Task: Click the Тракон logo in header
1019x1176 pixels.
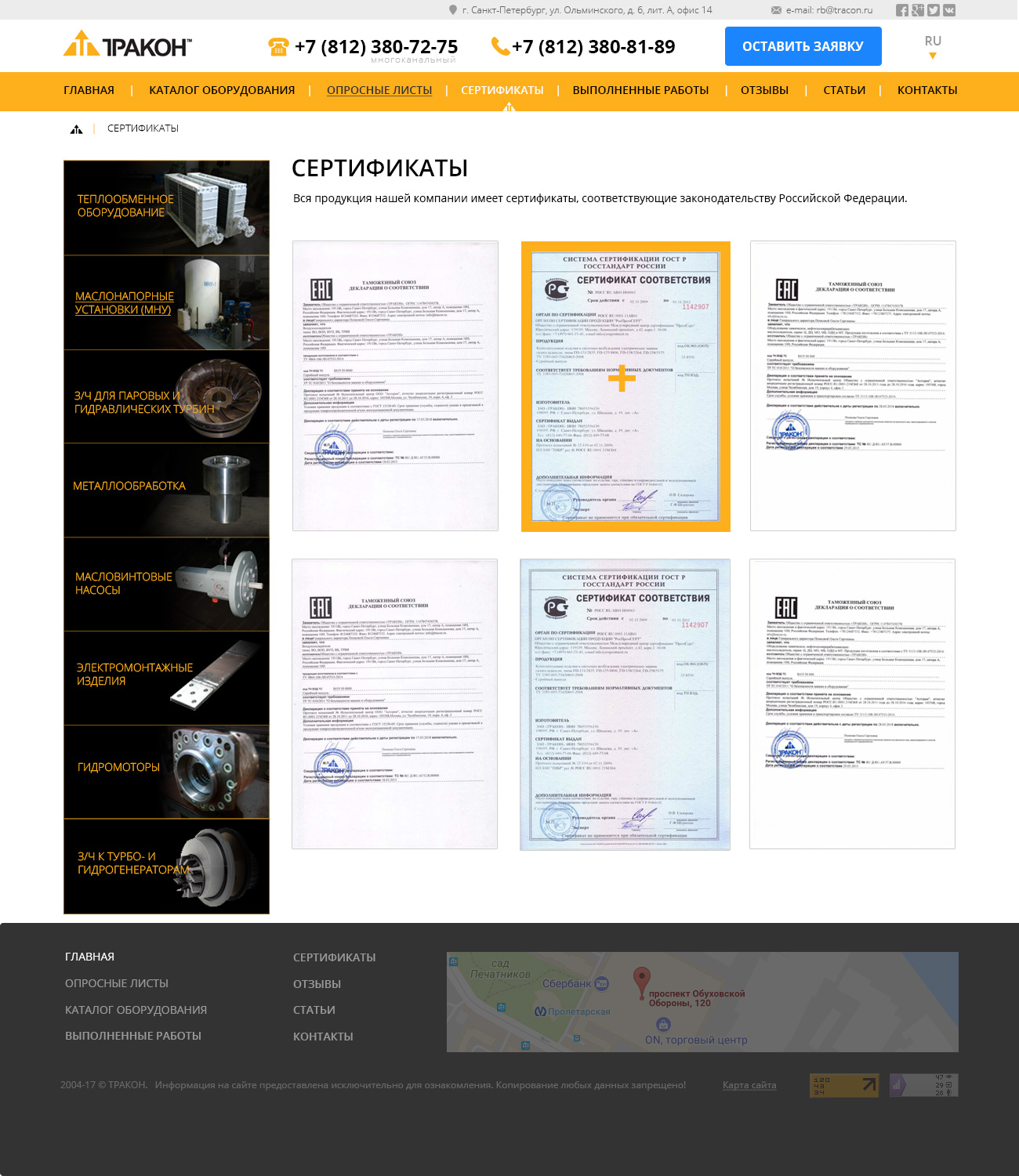Action: click(127, 45)
